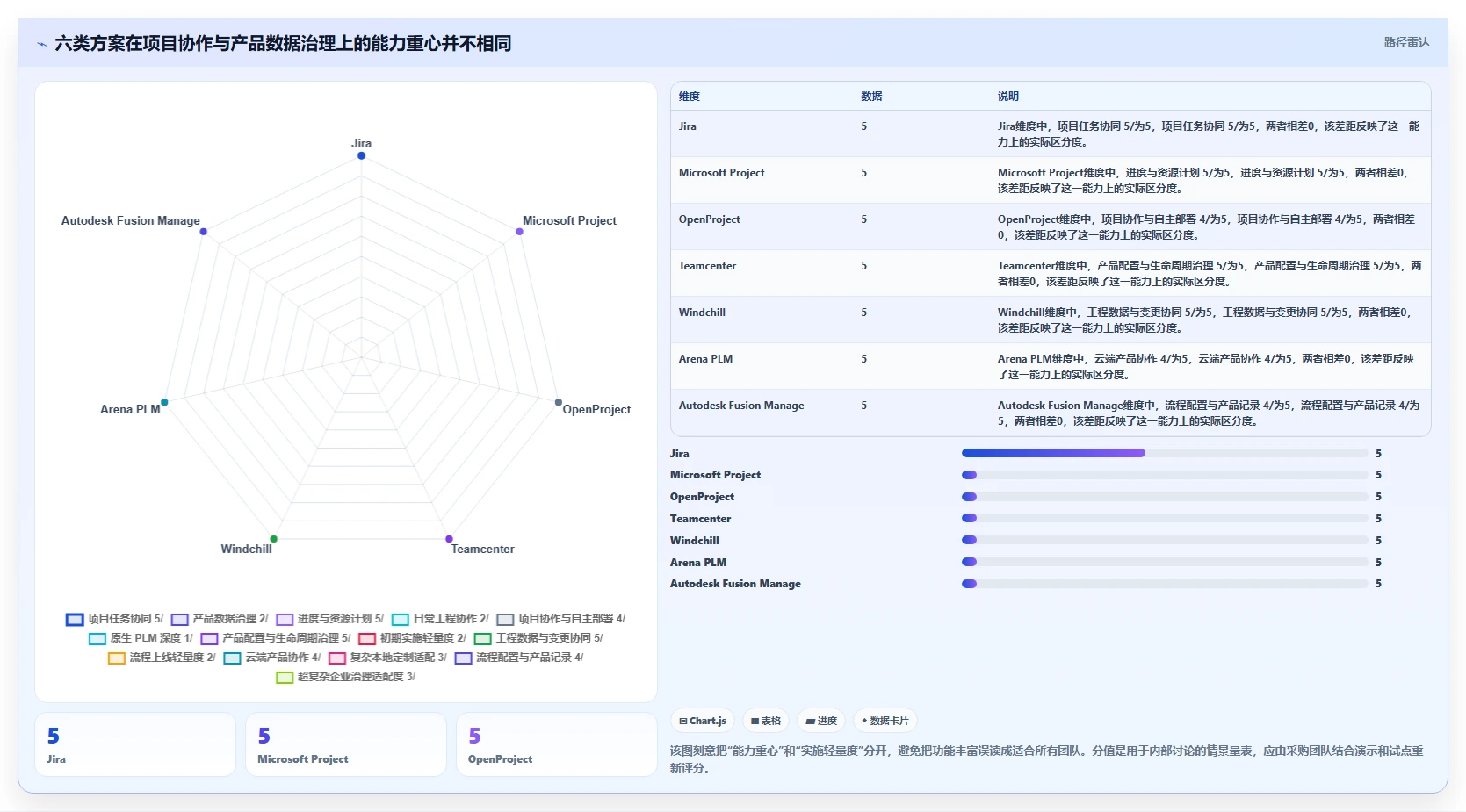This screenshot has height=812, width=1466.
Task: Click the 表格 chip
Action: point(766,721)
